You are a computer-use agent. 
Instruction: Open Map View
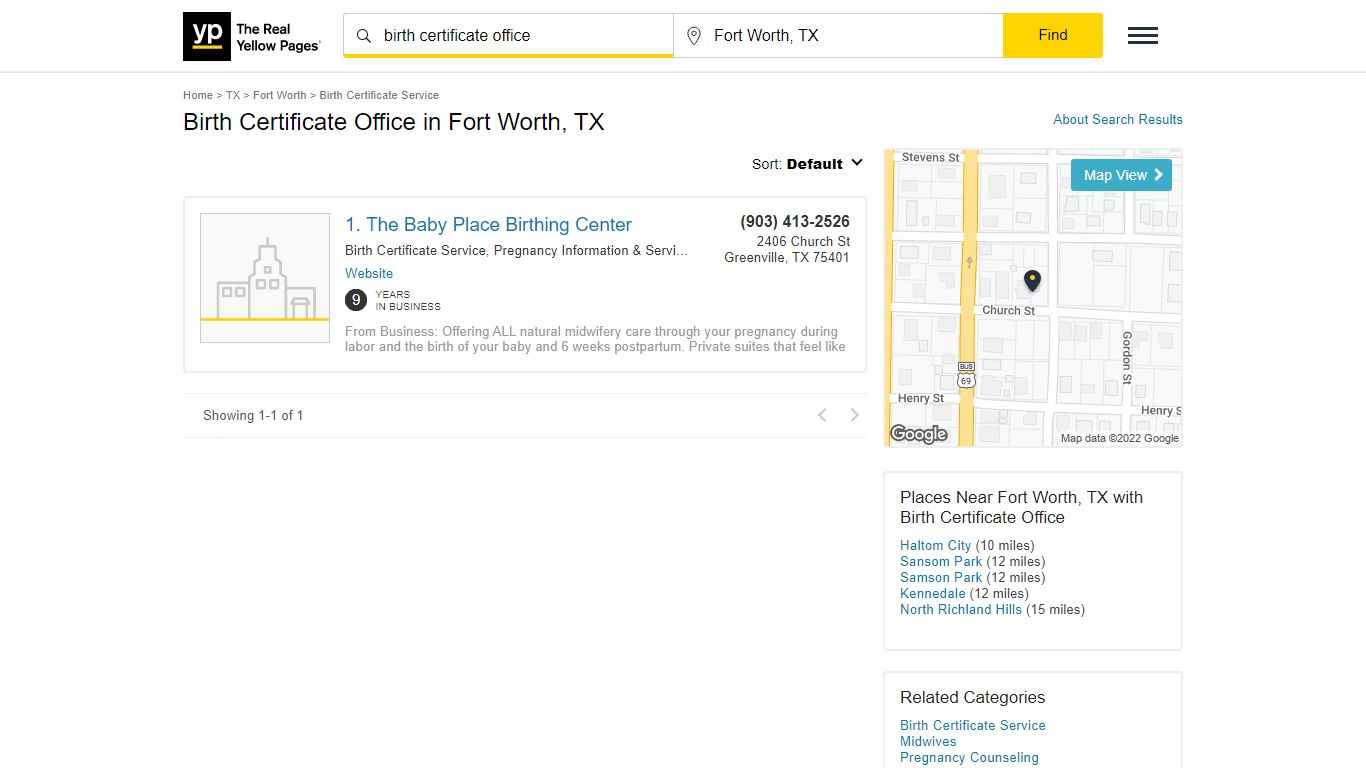click(1121, 175)
